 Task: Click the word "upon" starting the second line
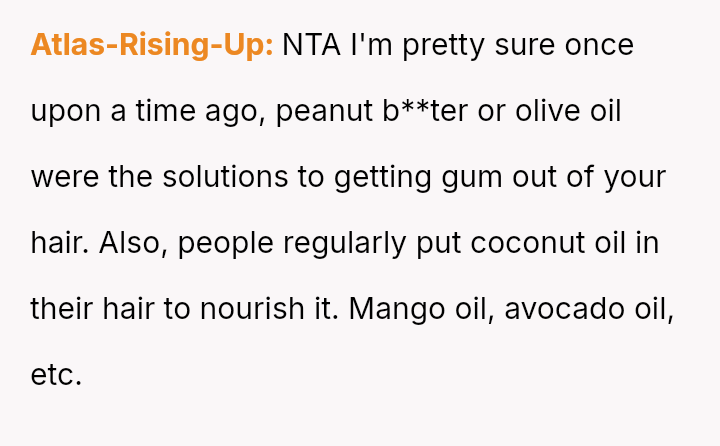(66, 113)
